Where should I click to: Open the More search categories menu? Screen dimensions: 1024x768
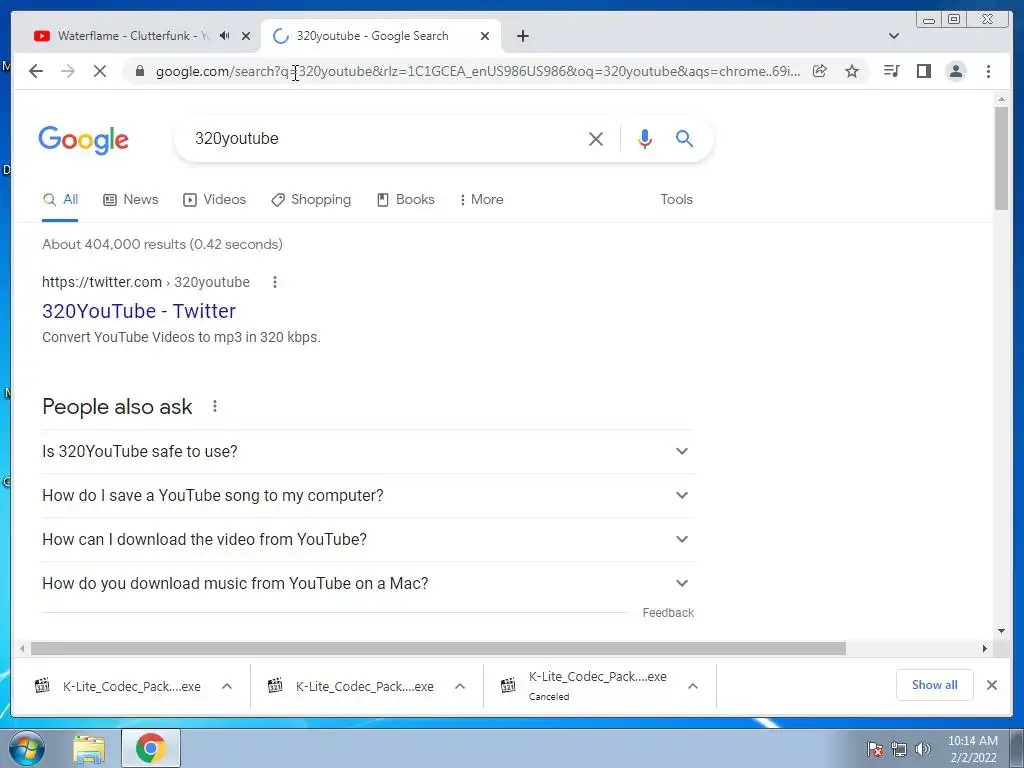(481, 200)
